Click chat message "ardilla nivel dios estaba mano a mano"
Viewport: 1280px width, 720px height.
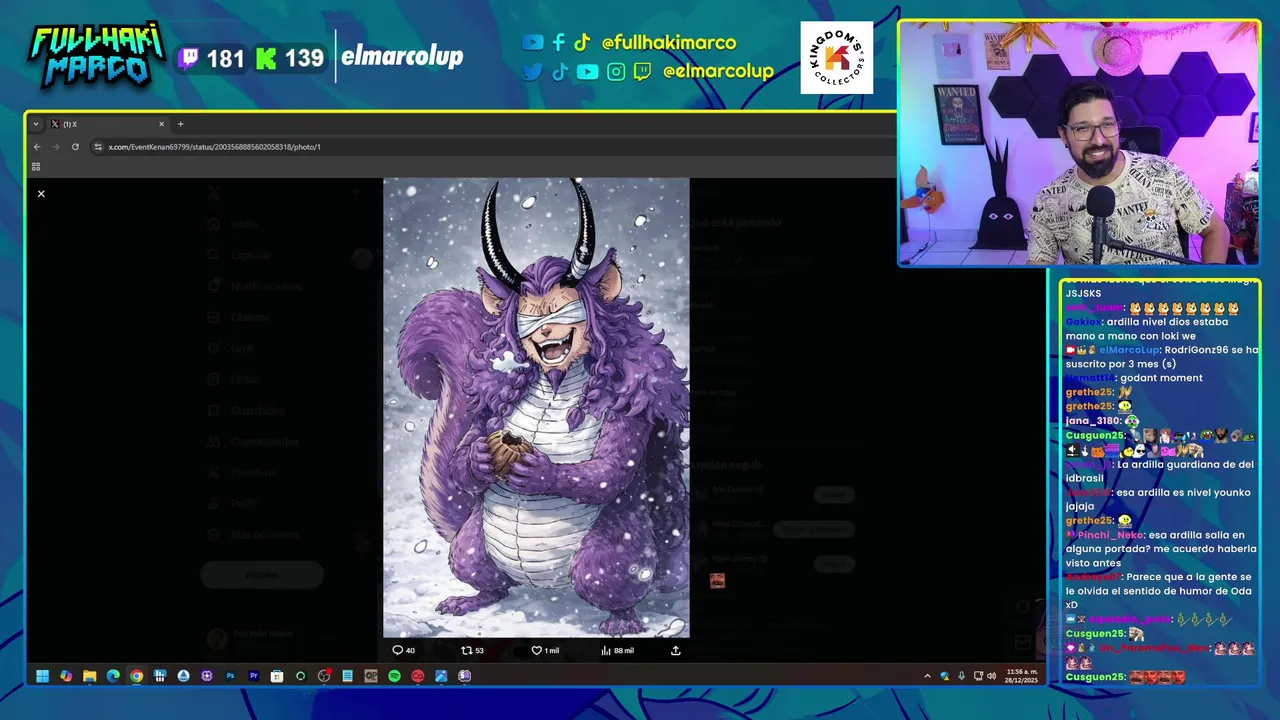1147,329
